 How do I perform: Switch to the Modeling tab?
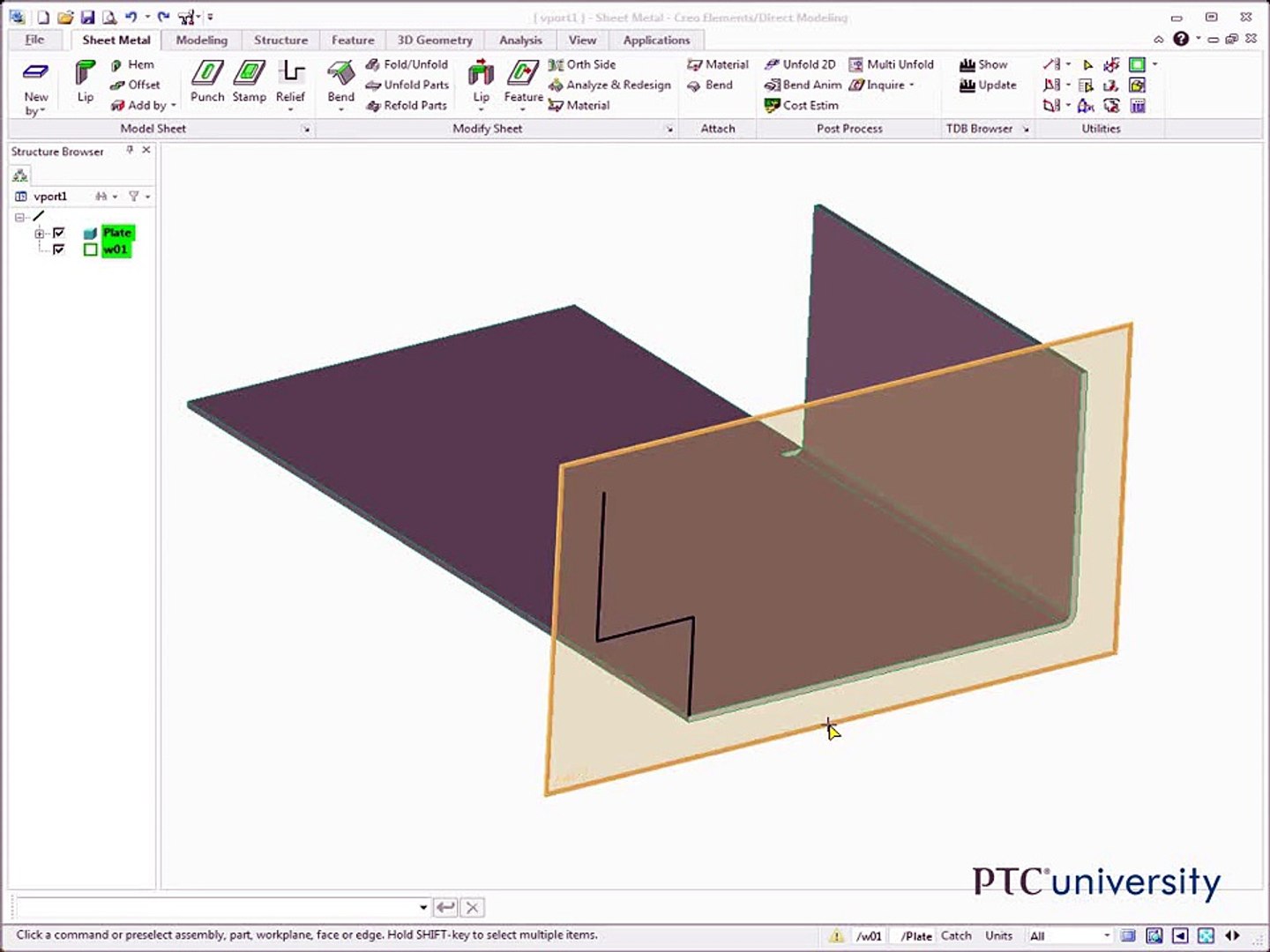[x=201, y=40]
